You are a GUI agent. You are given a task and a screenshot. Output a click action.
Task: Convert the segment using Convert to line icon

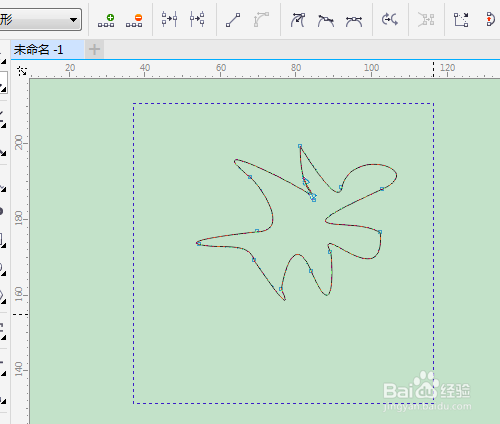pyautogui.click(x=233, y=20)
